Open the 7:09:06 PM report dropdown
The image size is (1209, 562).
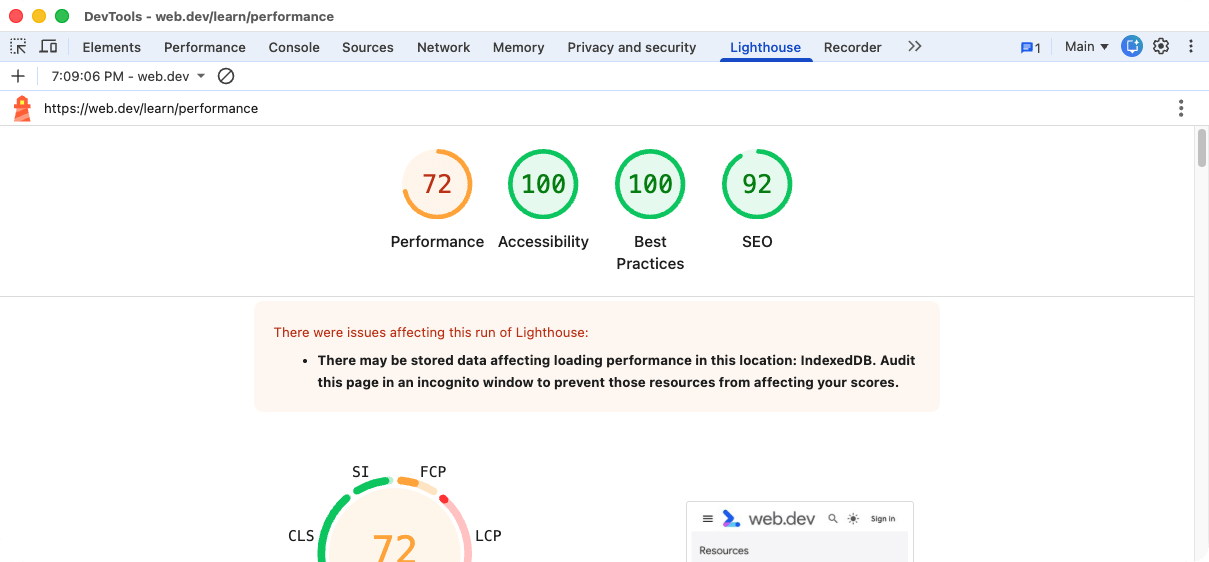128,76
